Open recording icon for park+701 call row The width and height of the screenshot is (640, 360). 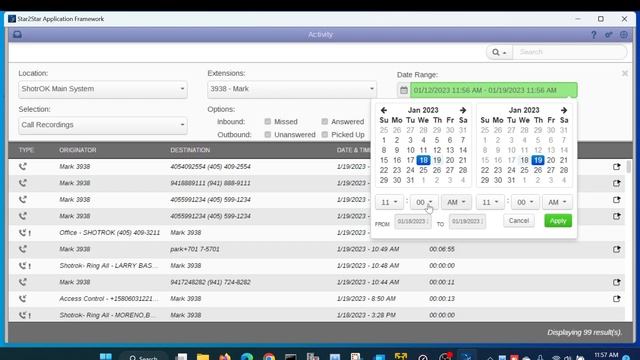[x=616, y=249]
